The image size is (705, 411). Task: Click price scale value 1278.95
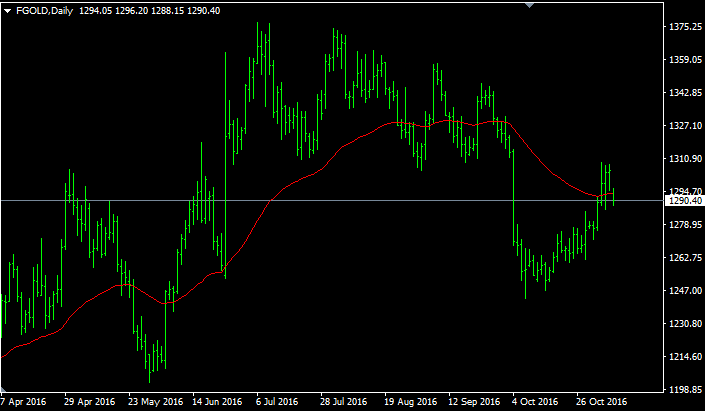[686, 224]
